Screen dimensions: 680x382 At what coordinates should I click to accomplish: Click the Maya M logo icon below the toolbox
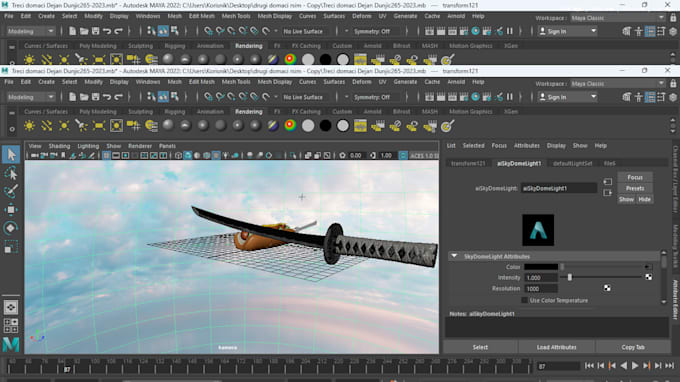[11, 345]
